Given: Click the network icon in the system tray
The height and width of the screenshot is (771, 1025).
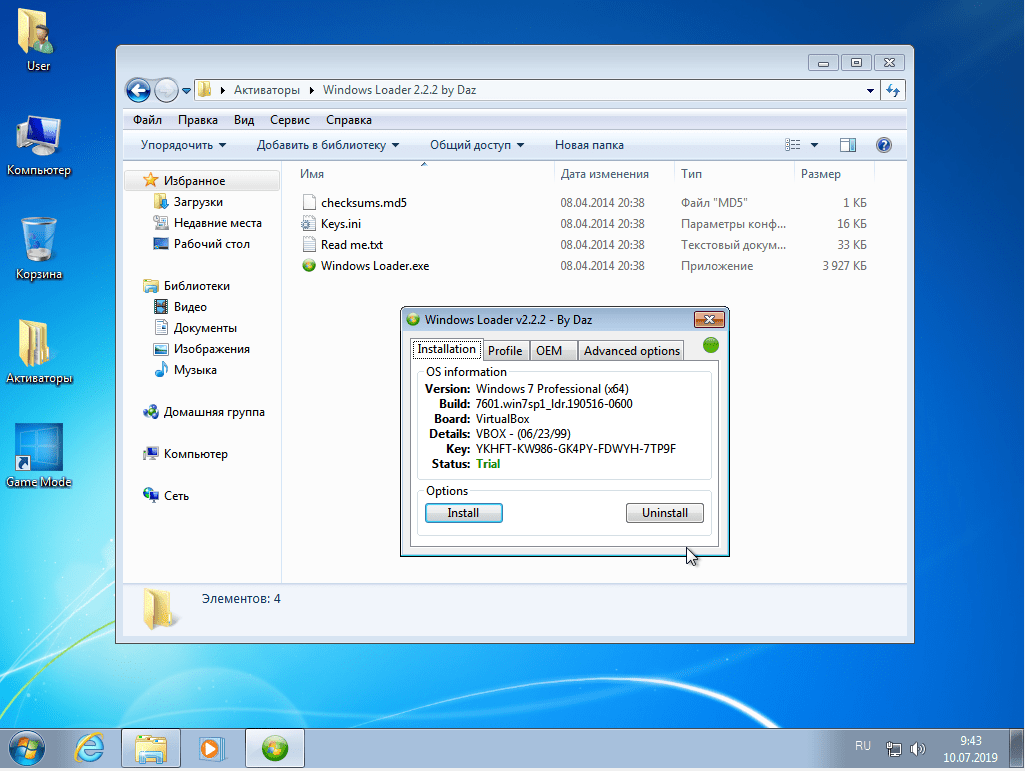Looking at the screenshot, I should 893,747.
